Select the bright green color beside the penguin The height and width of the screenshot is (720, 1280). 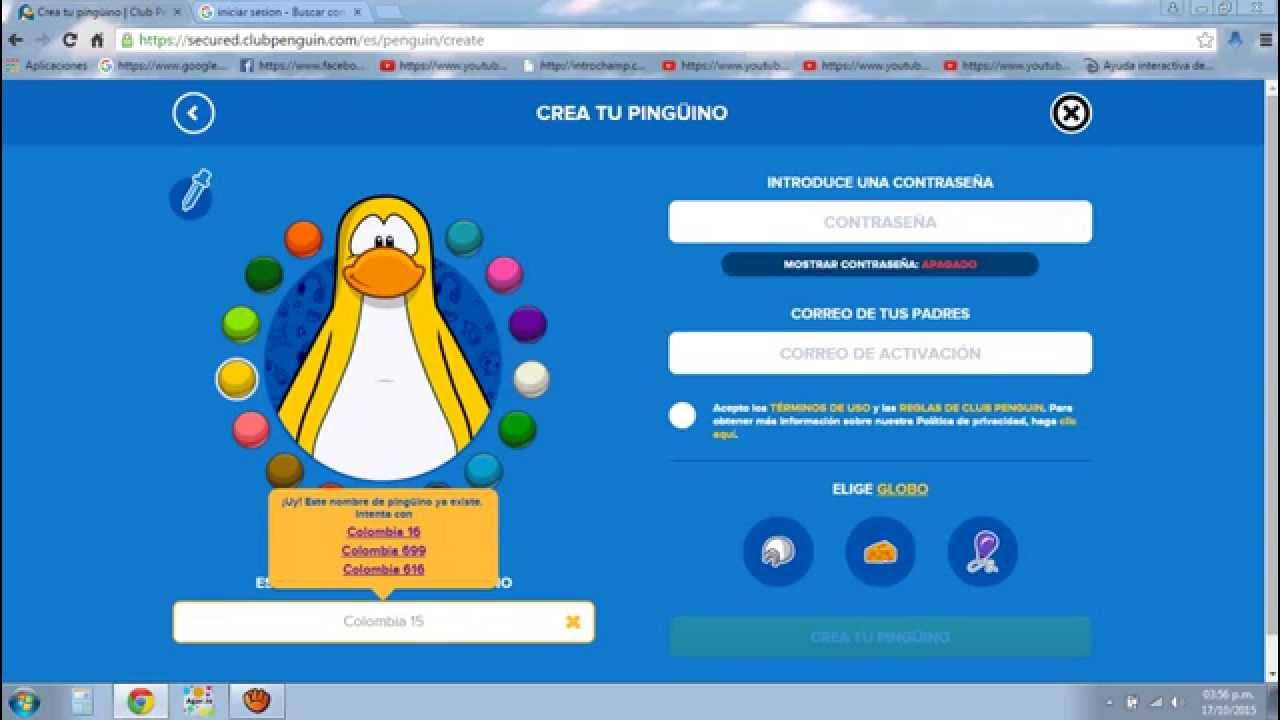[517, 429]
